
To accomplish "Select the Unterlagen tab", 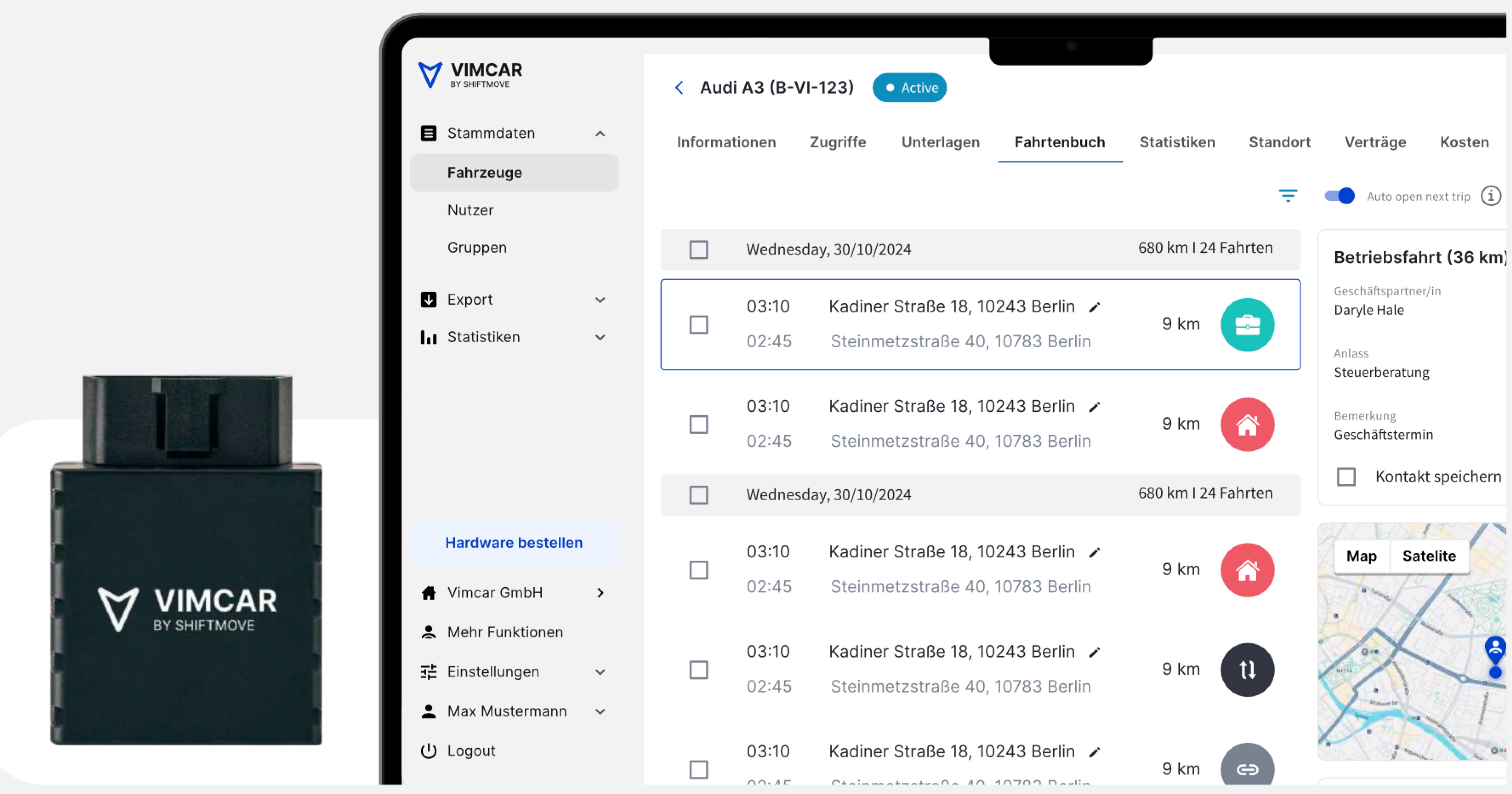I will coord(940,142).
